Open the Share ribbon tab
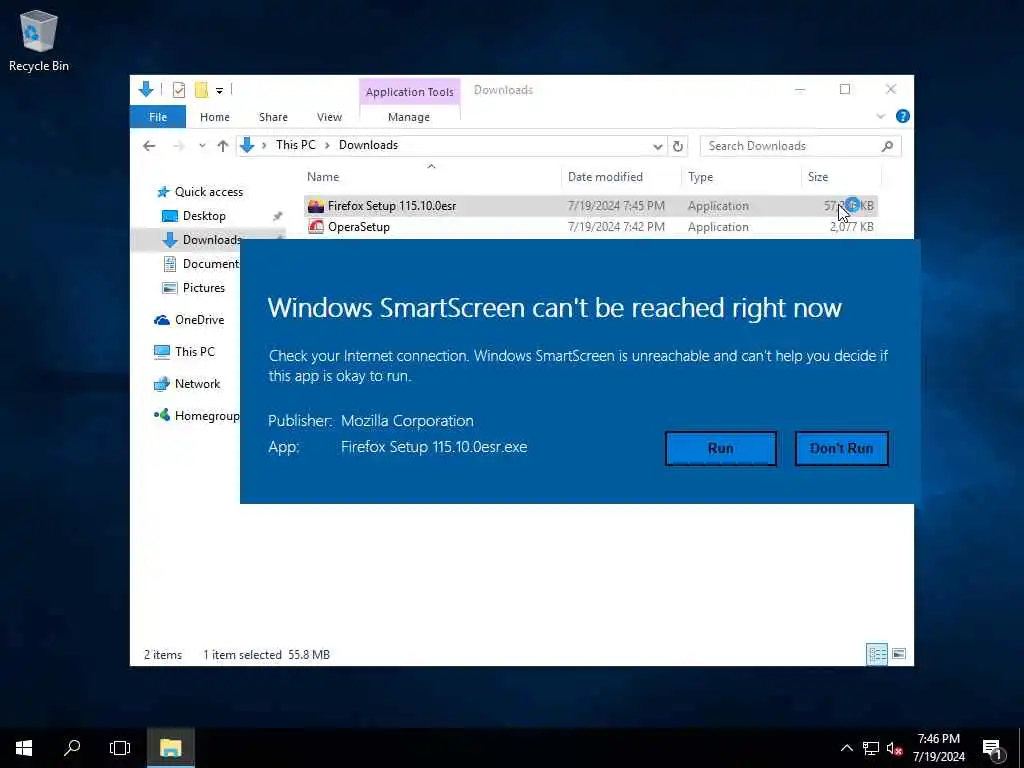This screenshot has height=768, width=1024. [x=273, y=117]
